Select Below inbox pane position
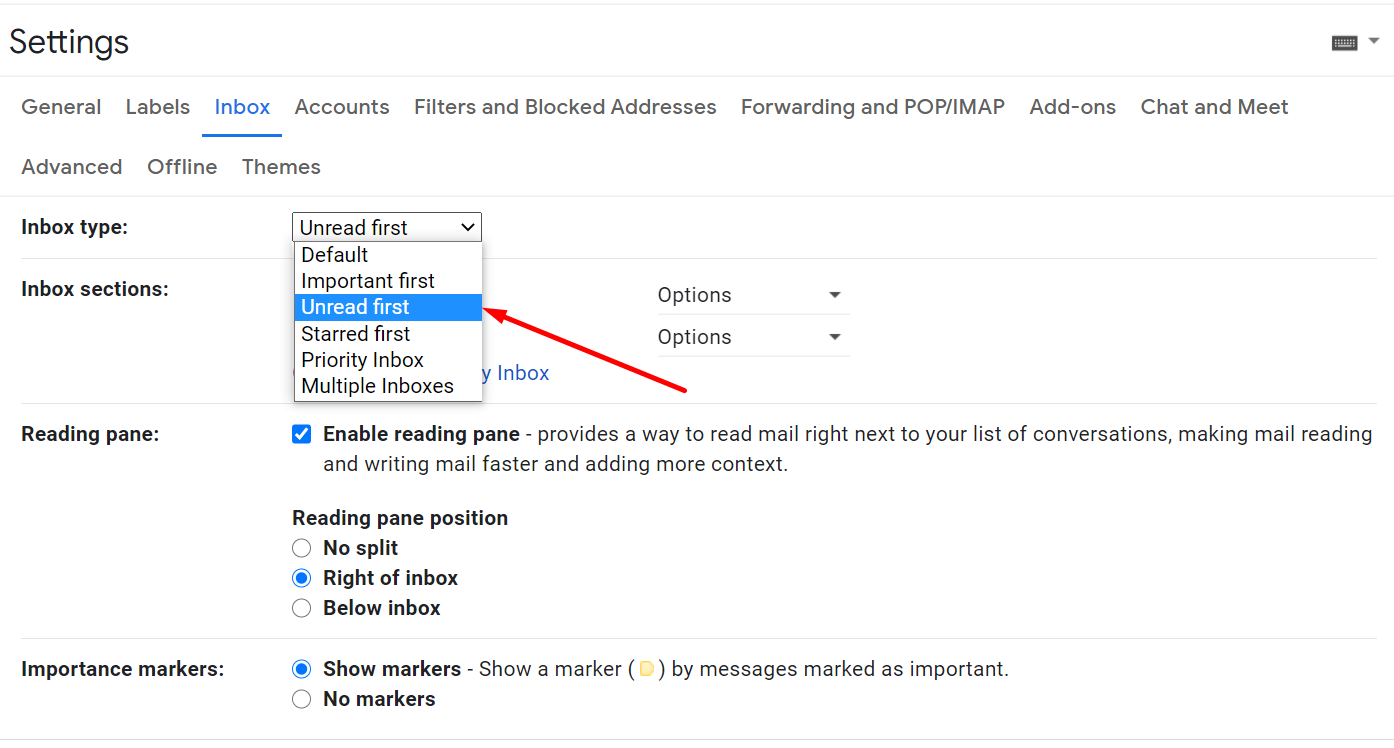 301,608
